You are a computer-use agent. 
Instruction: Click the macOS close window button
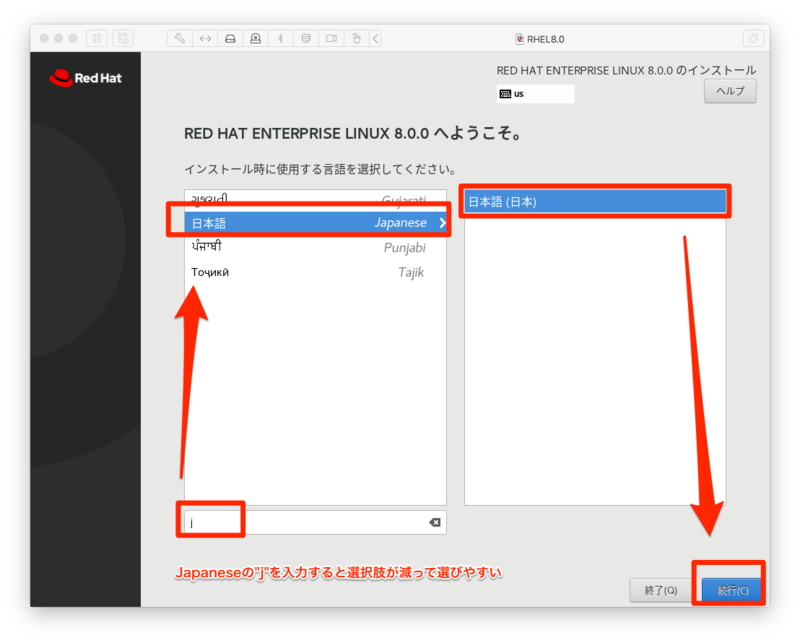click(44, 38)
